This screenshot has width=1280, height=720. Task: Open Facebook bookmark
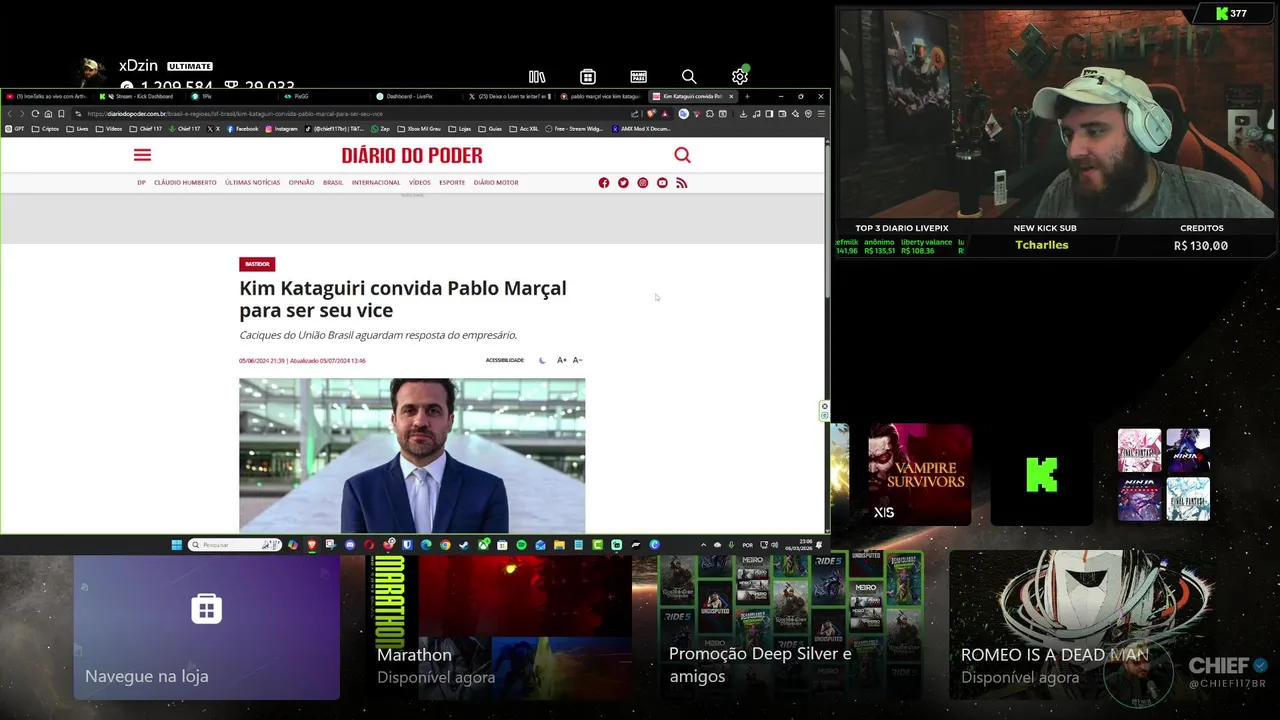pyautogui.click(x=242, y=129)
